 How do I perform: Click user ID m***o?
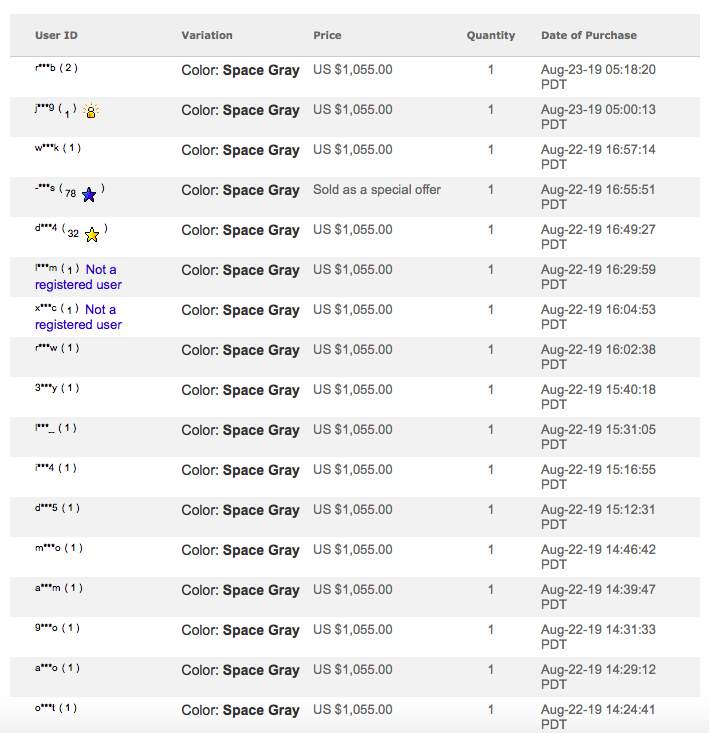[46, 548]
